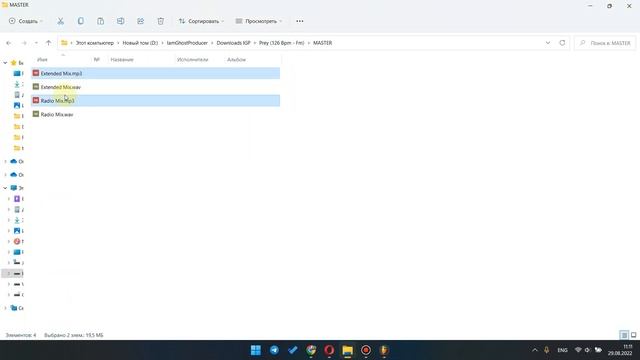
Task: Open the Windows Start menu
Action: (256, 350)
